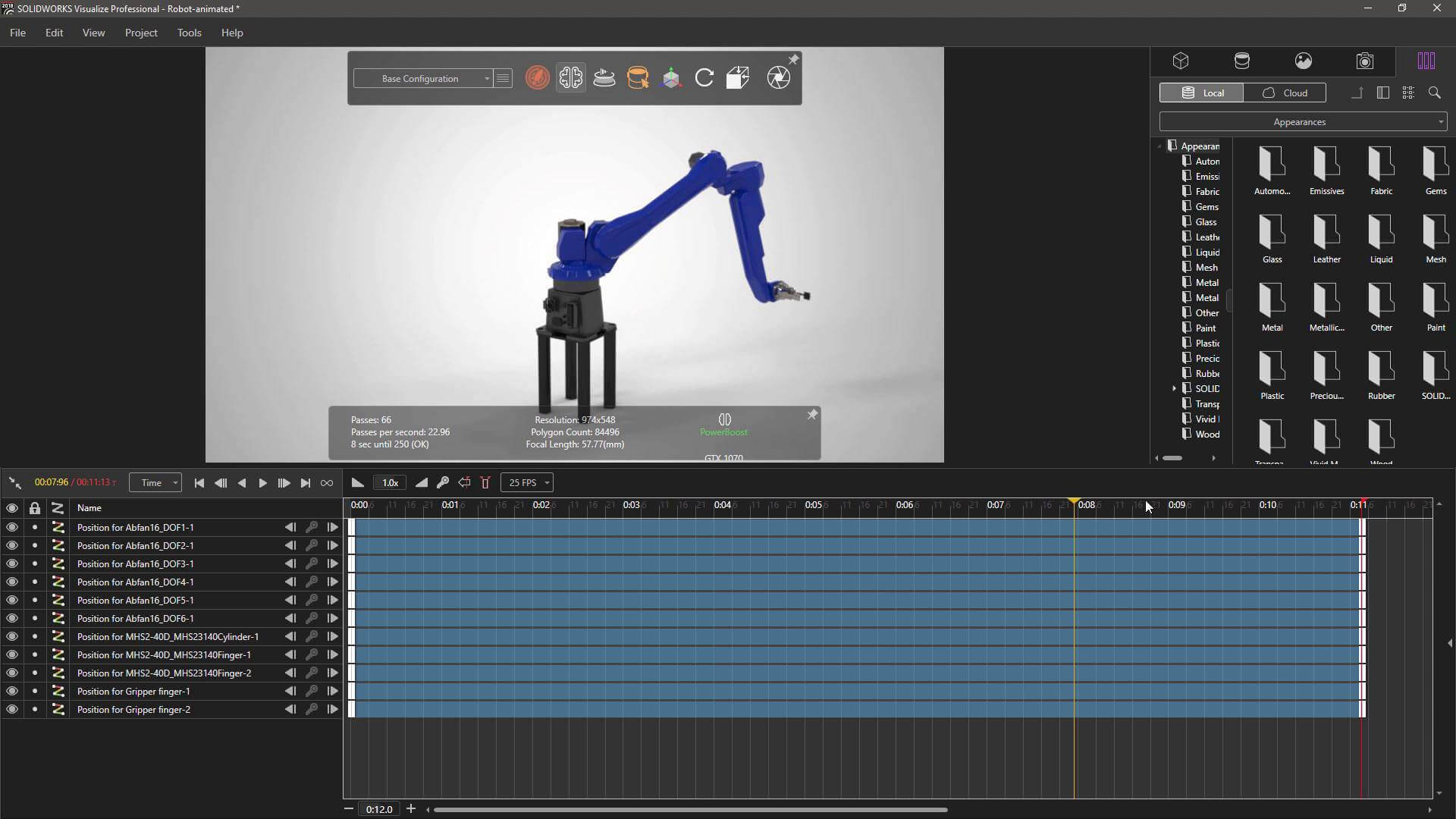Image resolution: width=1456 pixels, height=819 pixels.
Task: Open the Render Mode tool in the viewport toolbar
Action: 537,77
